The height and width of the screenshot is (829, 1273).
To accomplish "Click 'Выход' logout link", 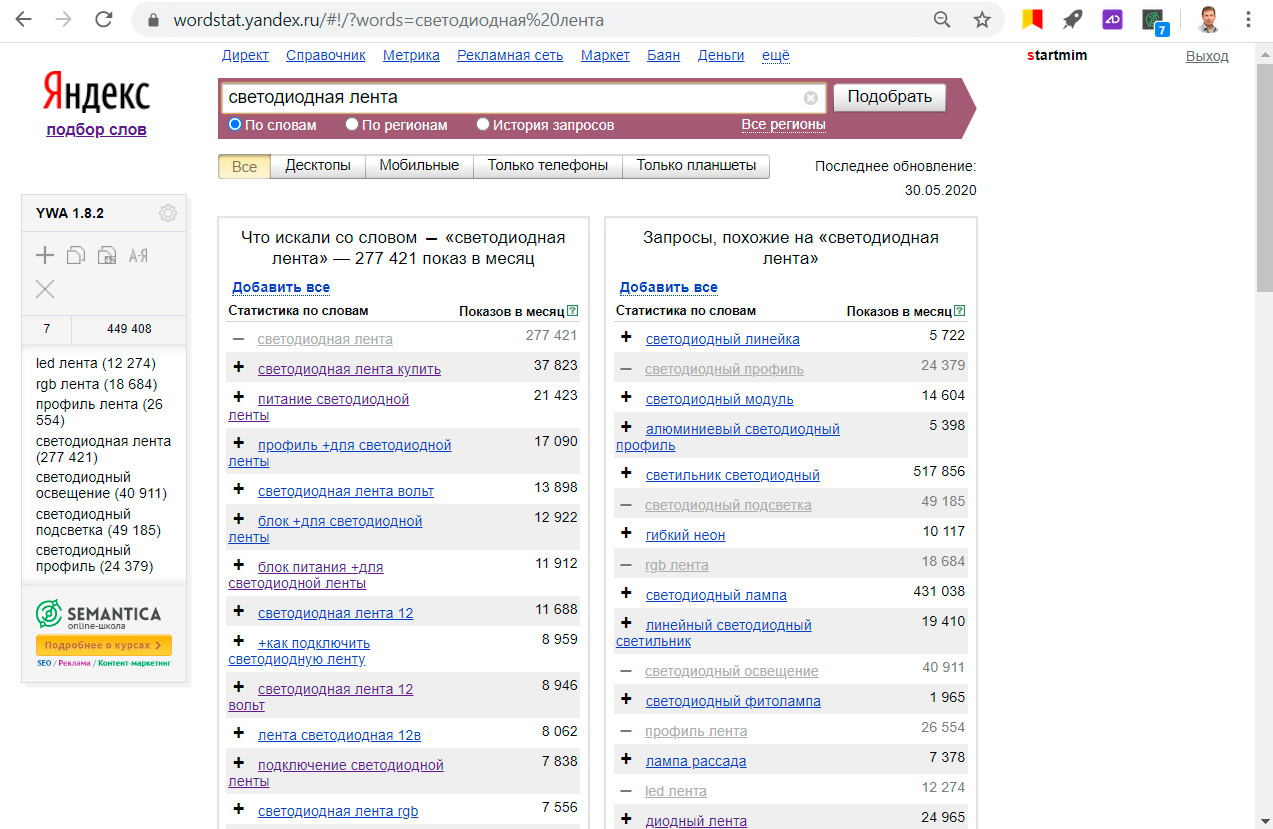I will click(1207, 56).
